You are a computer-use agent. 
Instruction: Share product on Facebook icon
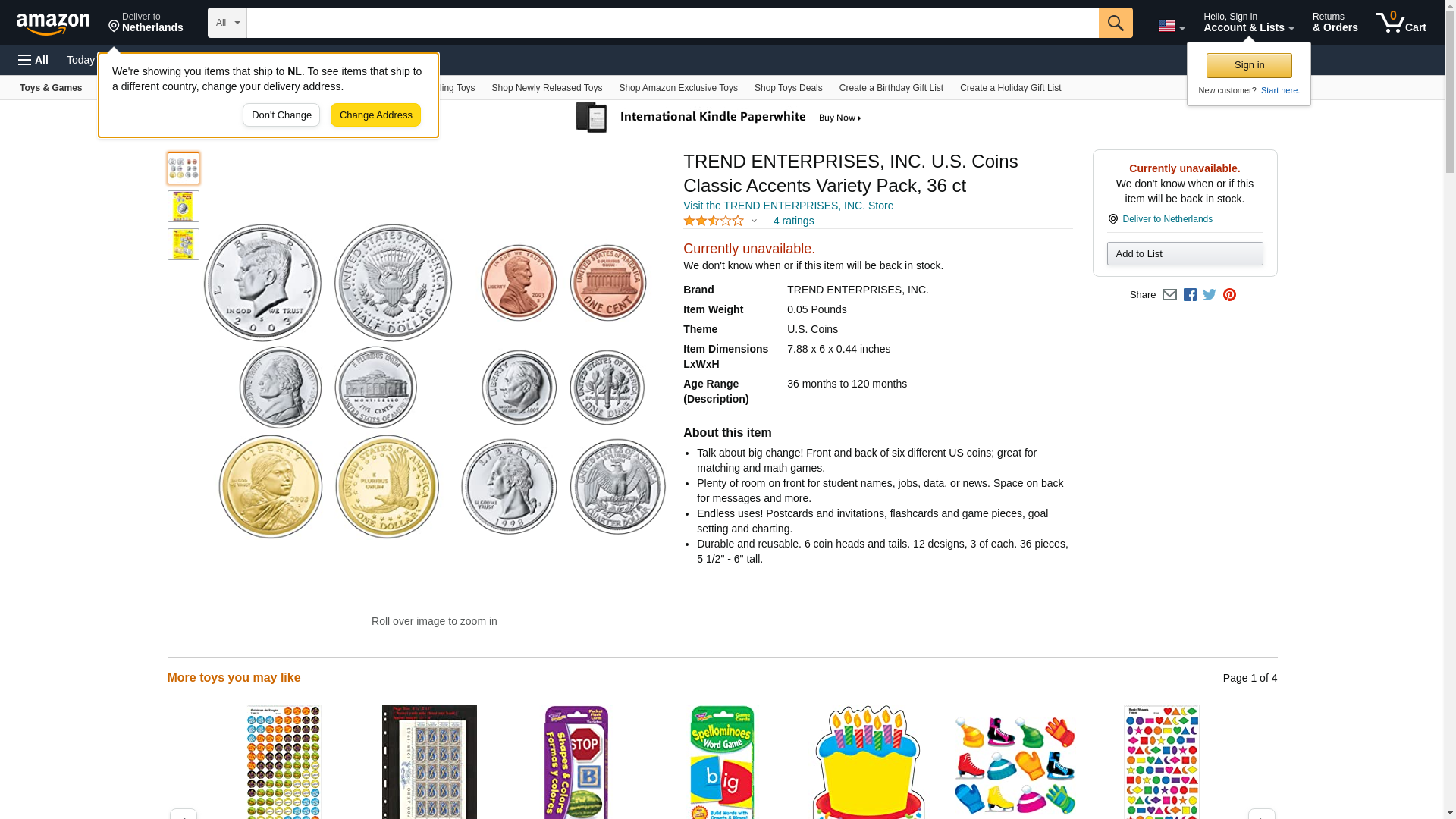tap(1190, 295)
